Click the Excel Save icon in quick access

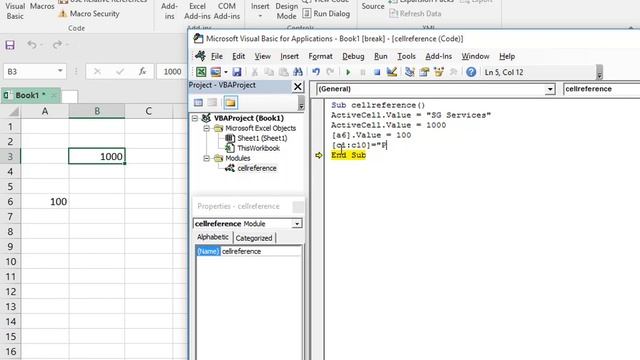[x=10, y=45]
